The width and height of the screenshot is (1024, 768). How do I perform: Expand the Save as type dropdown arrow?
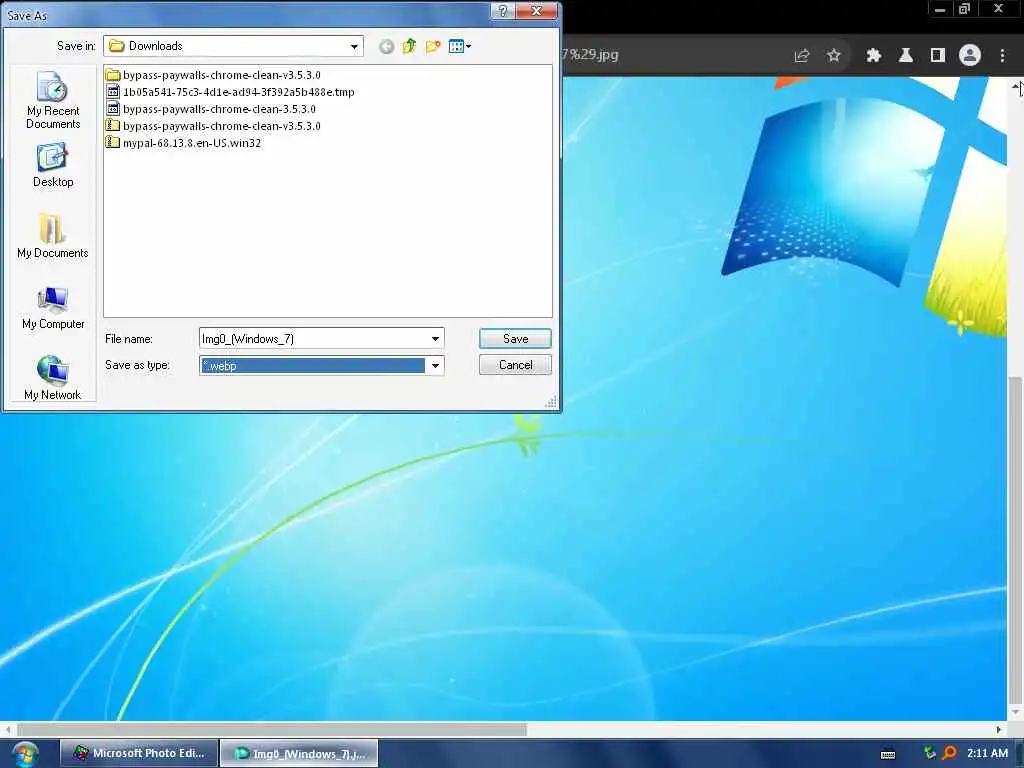pos(436,365)
